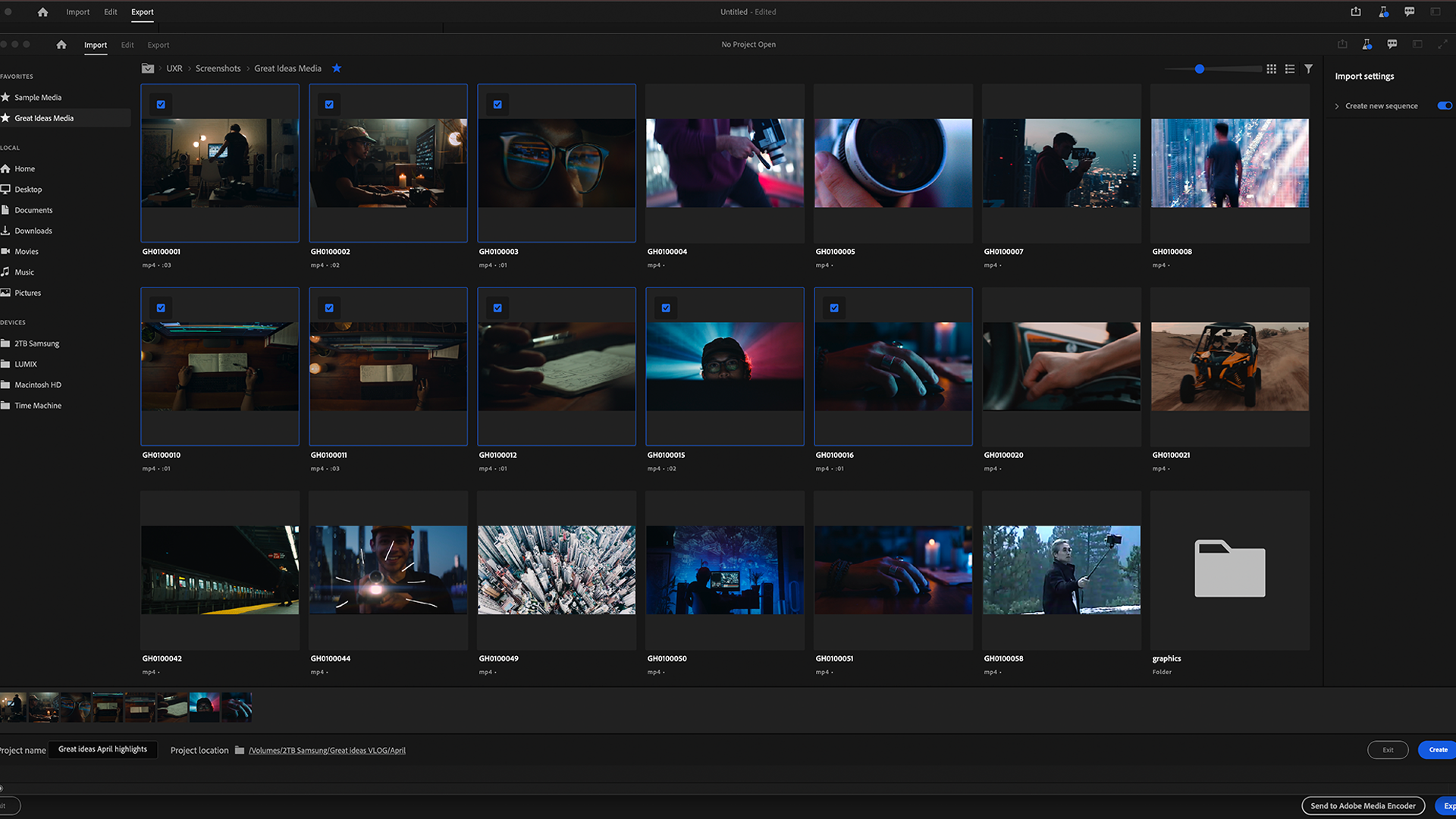Click Send to Adobe Media Encoder

[1363, 806]
